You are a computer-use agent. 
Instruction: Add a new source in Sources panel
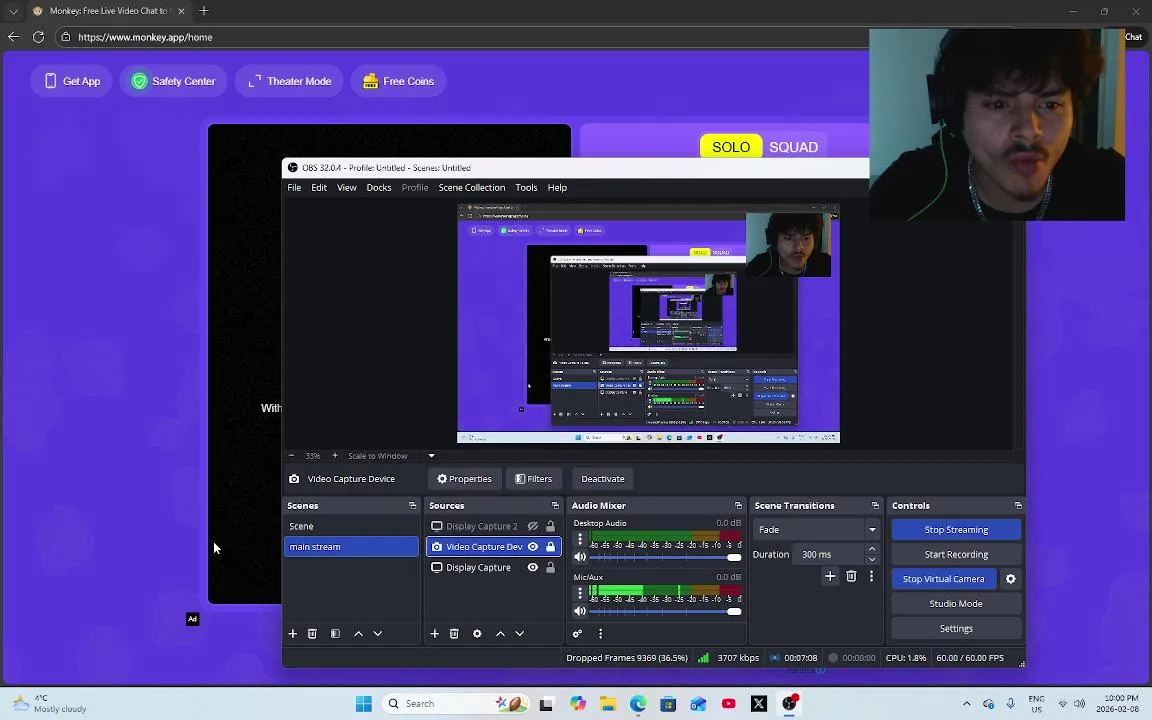pyautogui.click(x=434, y=633)
